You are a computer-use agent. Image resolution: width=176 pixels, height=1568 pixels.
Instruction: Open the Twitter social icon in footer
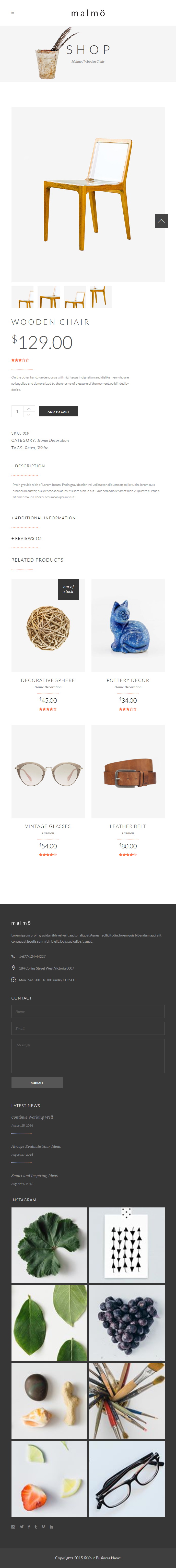[x=21, y=1526]
